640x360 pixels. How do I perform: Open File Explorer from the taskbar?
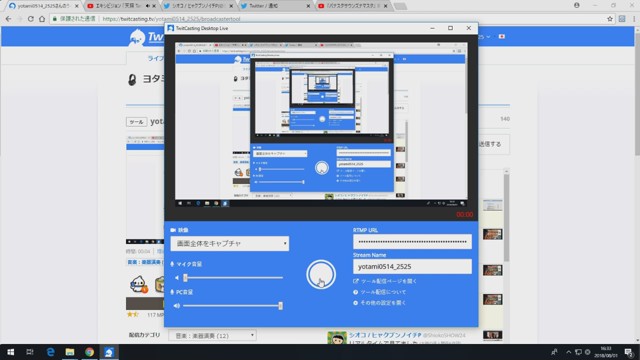click(70, 352)
